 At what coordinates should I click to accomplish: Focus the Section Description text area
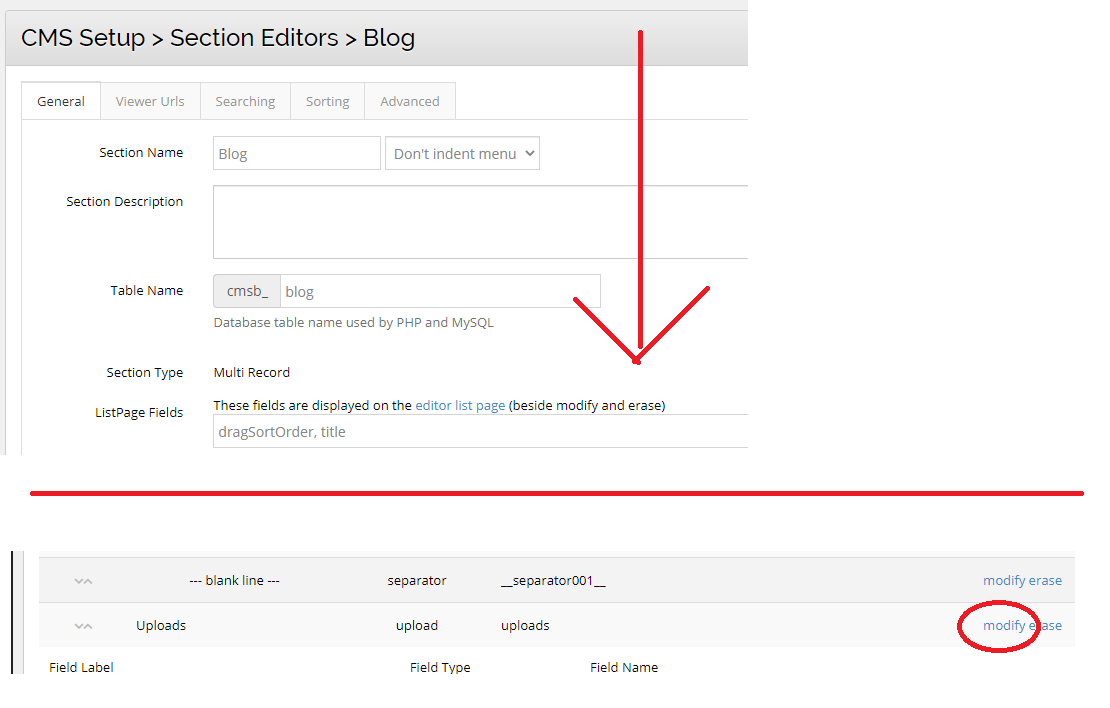[x=480, y=221]
